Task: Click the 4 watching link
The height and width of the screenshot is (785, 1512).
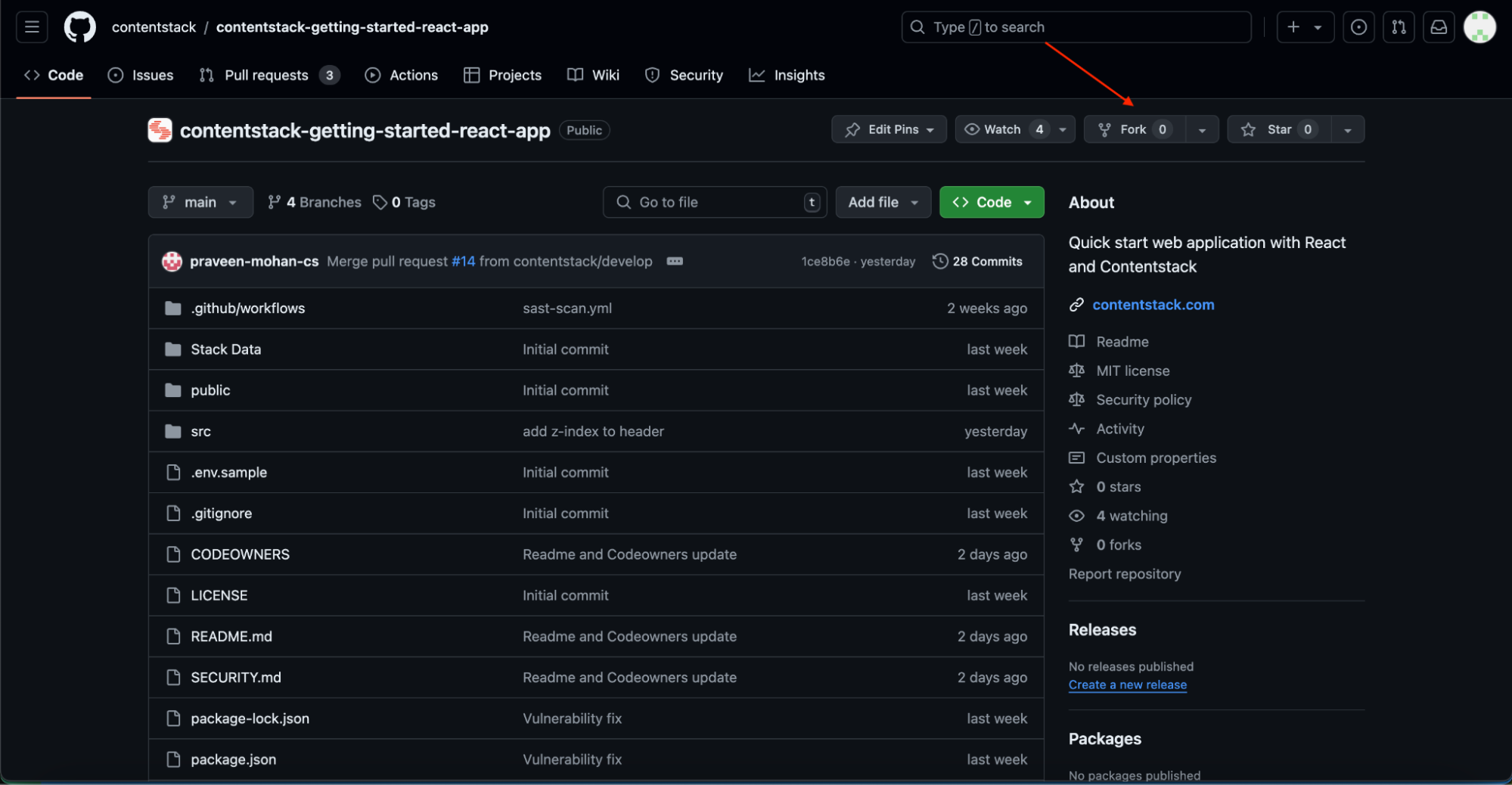Action: click(x=1132, y=516)
